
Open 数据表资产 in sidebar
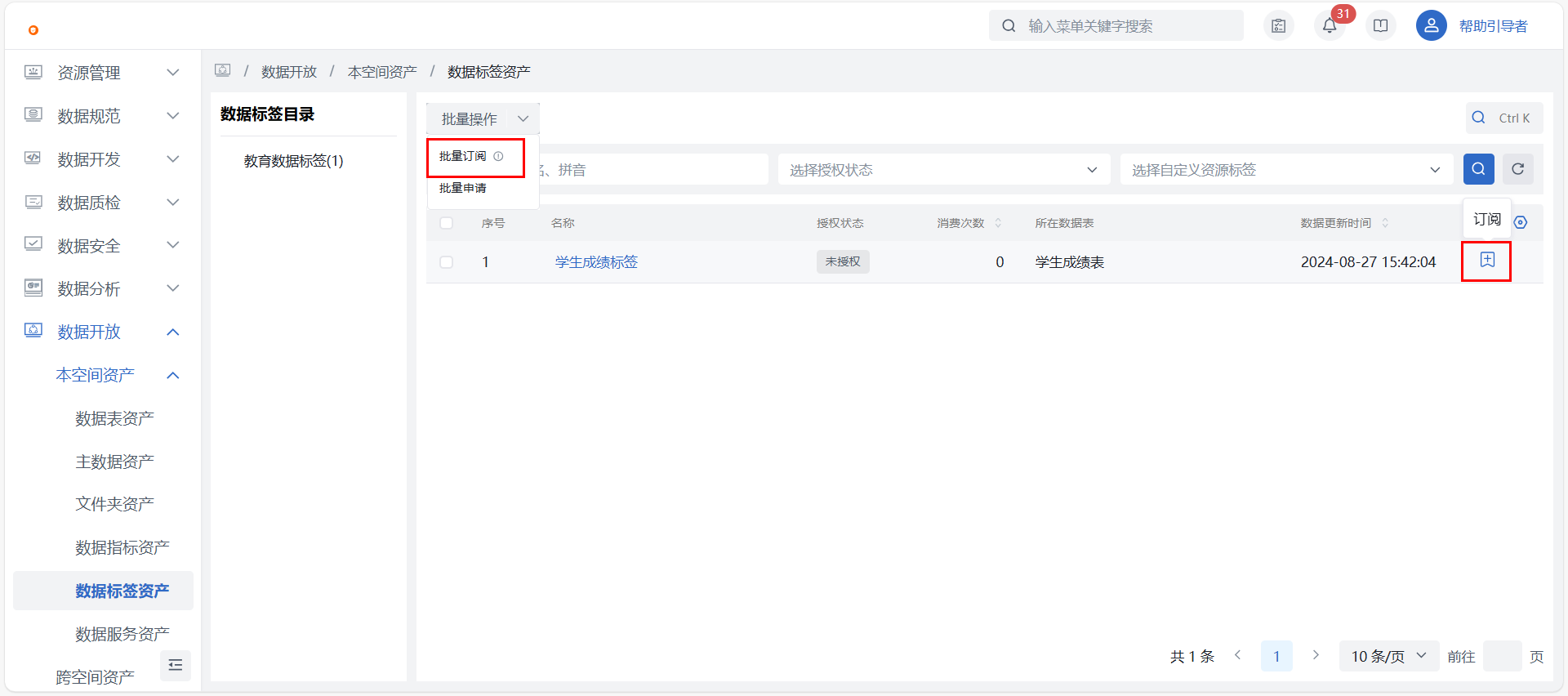pyautogui.click(x=114, y=418)
